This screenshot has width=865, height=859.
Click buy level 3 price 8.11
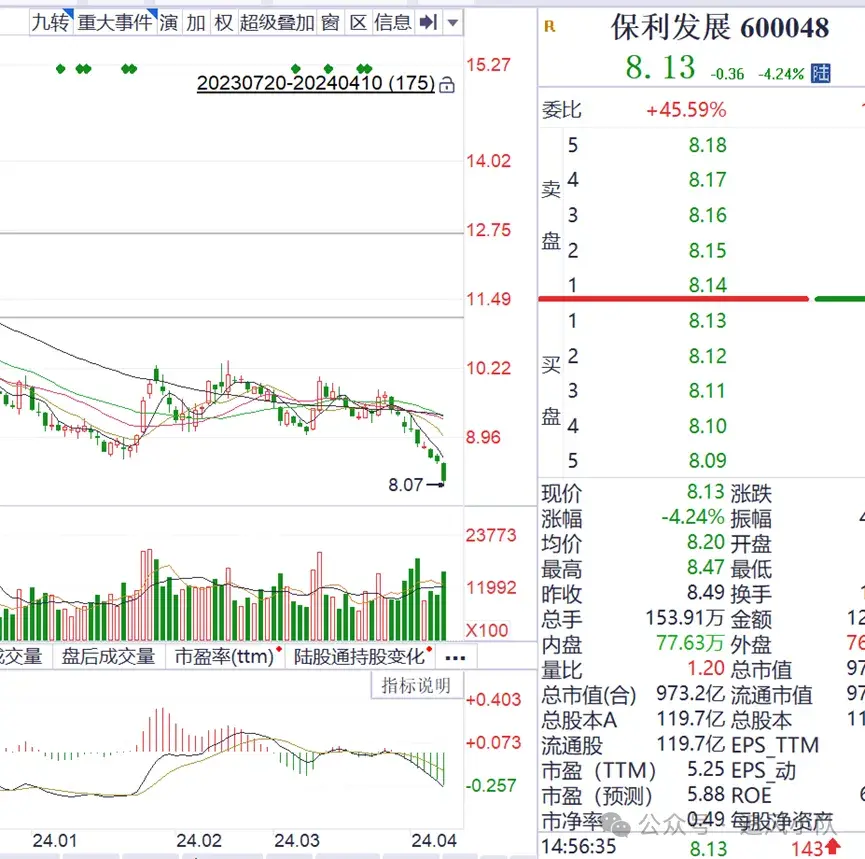point(707,391)
